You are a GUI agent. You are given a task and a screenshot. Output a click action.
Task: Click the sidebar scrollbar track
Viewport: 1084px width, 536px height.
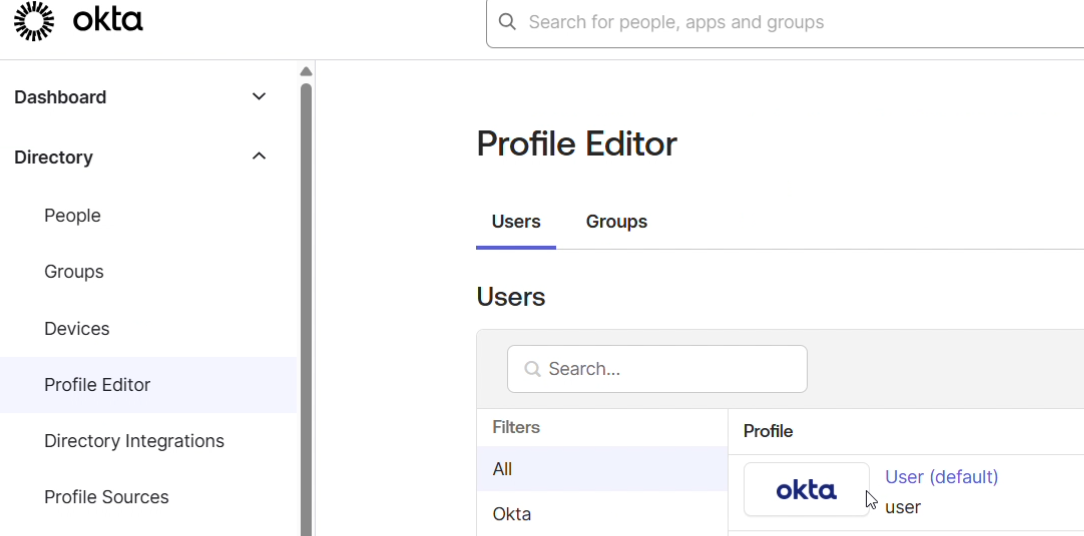[x=306, y=311]
